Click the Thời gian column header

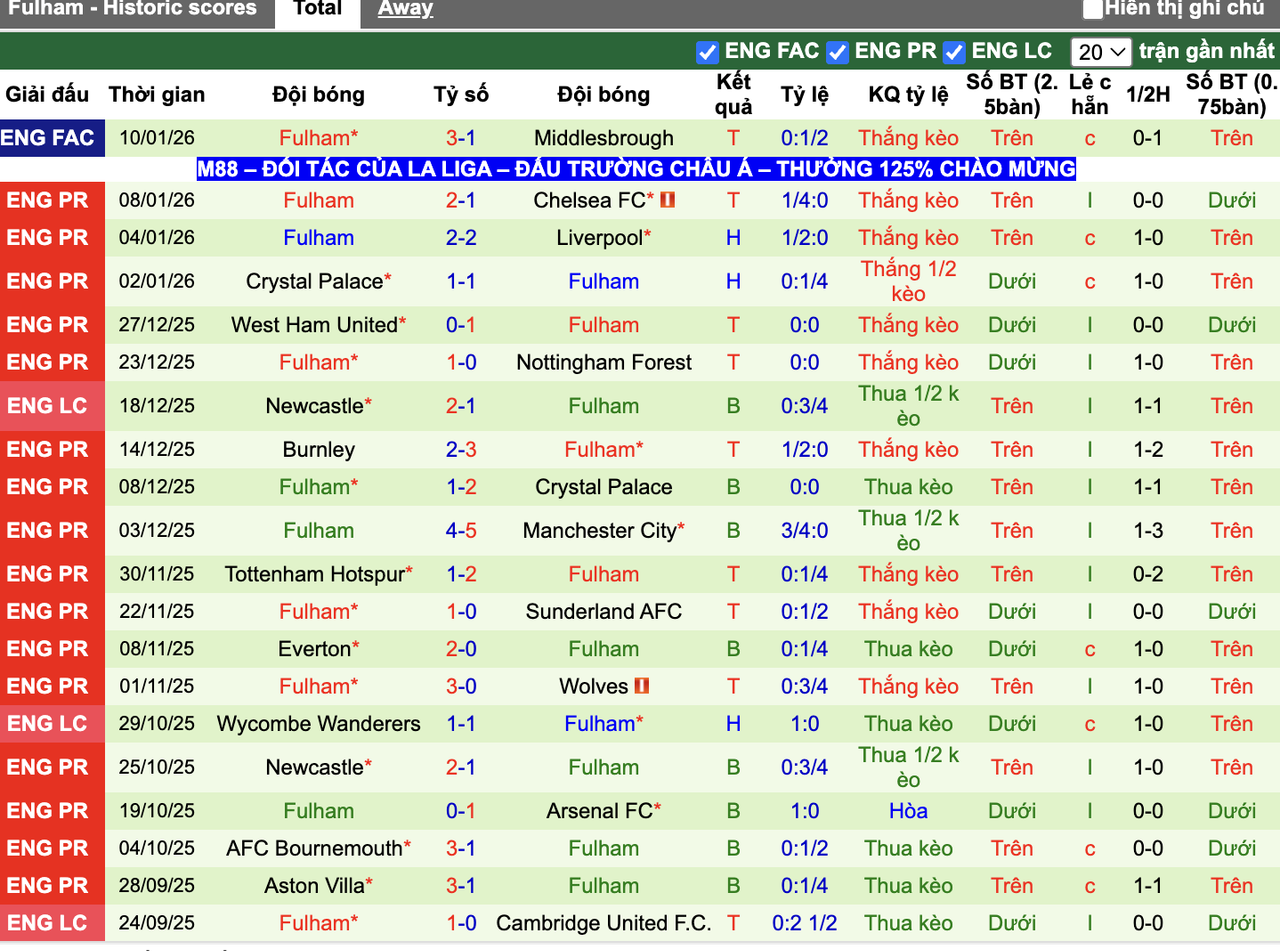point(157,95)
